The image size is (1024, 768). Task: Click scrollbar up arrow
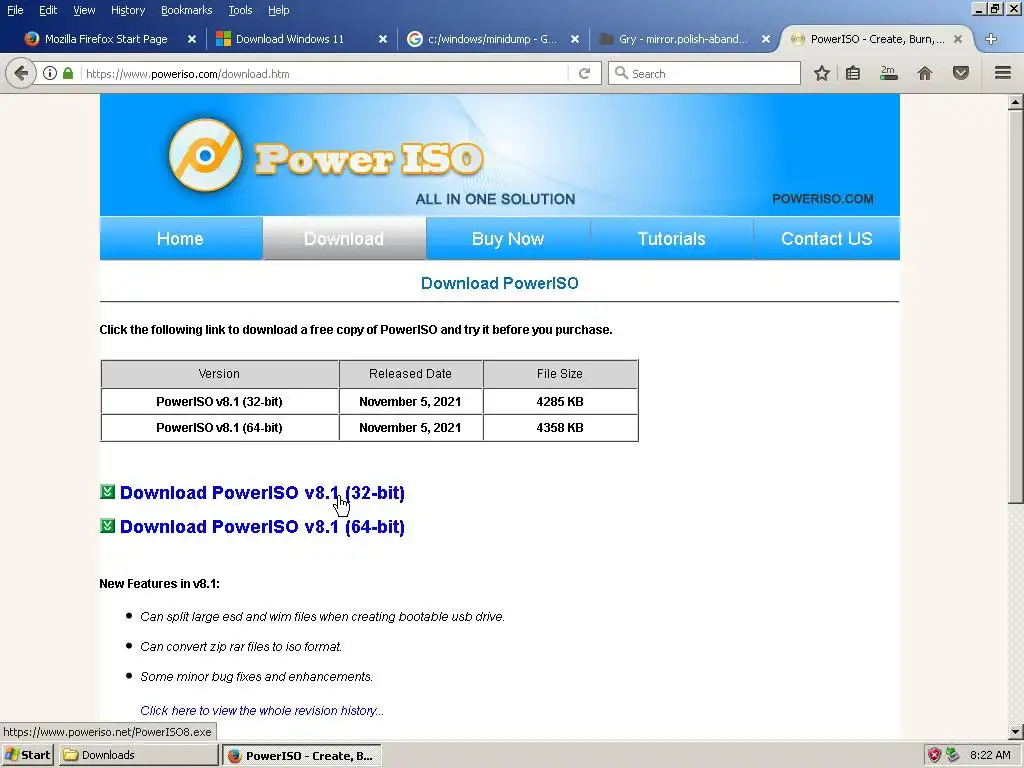(x=1016, y=102)
